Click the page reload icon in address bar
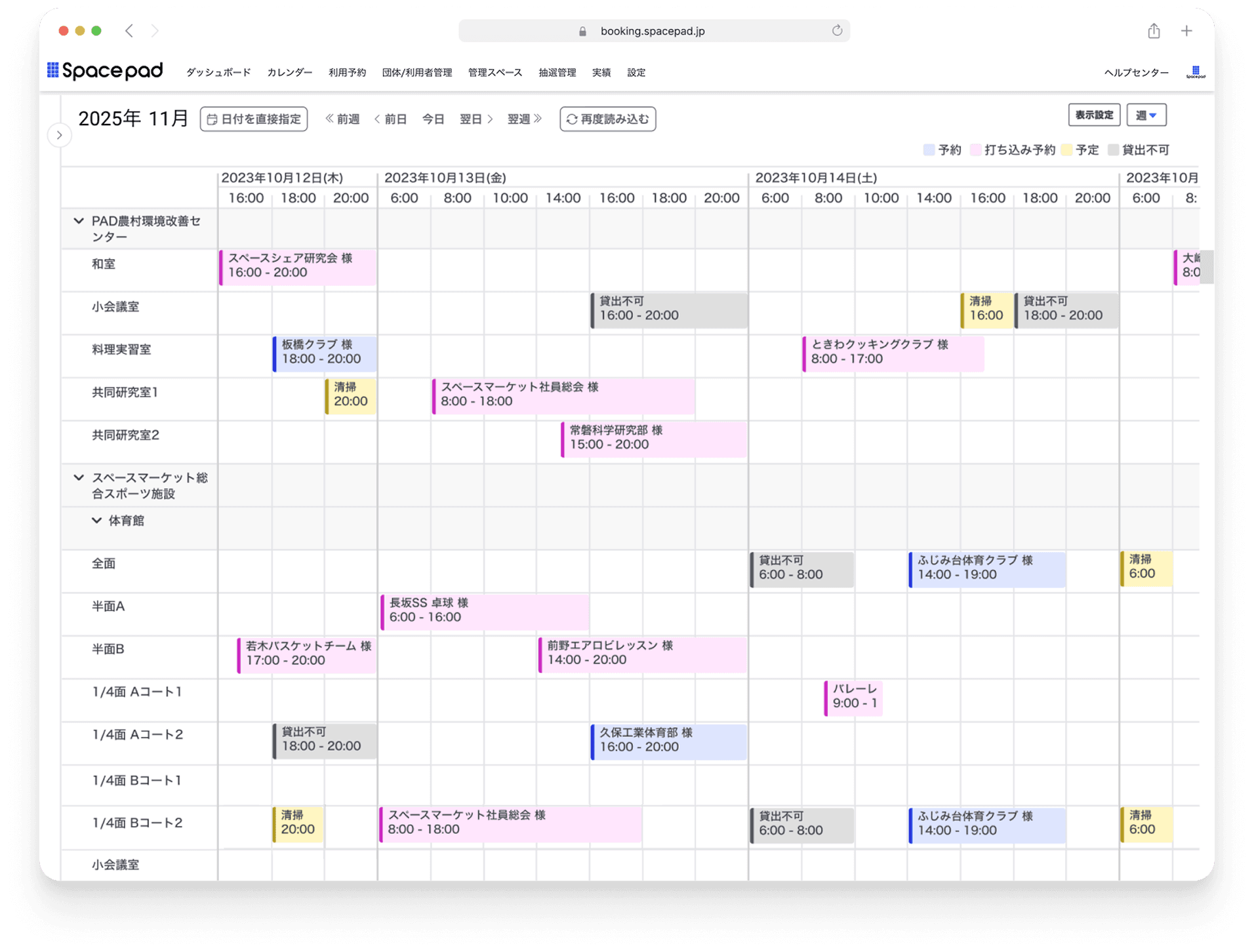The height and width of the screenshot is (952, 1254). pos(837,31)
